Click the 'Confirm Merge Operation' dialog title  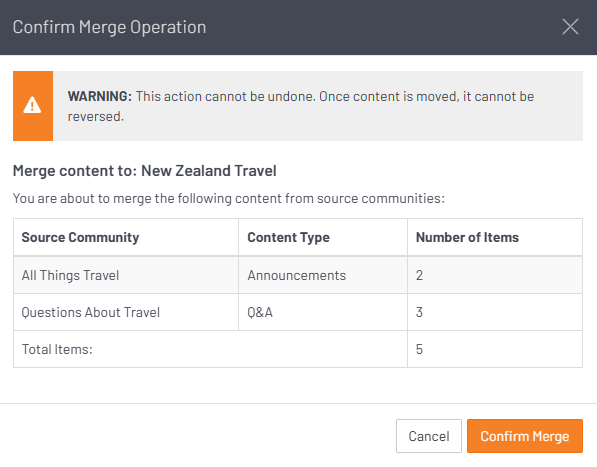pos(110,27)
